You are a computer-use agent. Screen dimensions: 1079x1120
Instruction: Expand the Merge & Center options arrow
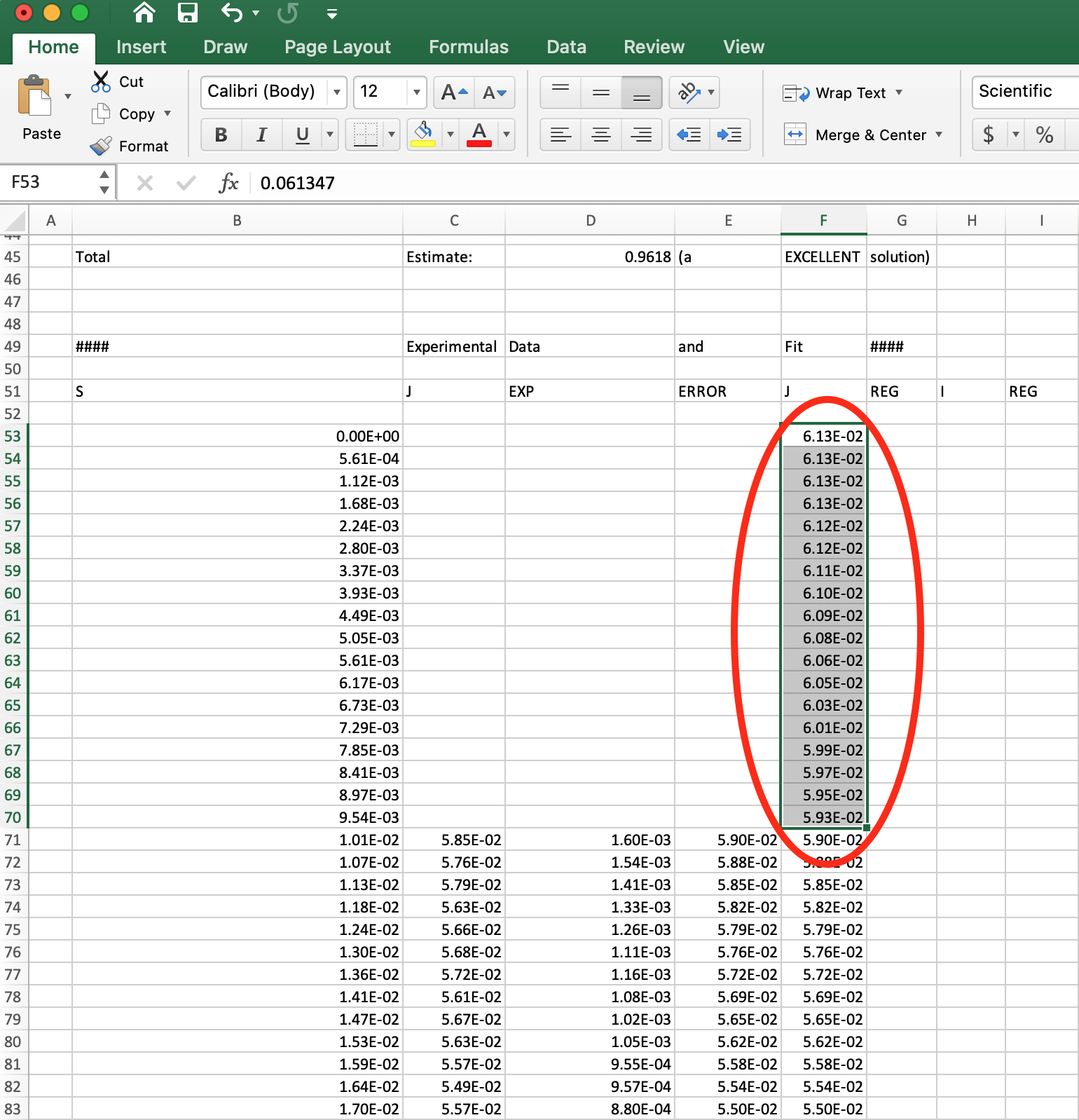pos(939,135)
